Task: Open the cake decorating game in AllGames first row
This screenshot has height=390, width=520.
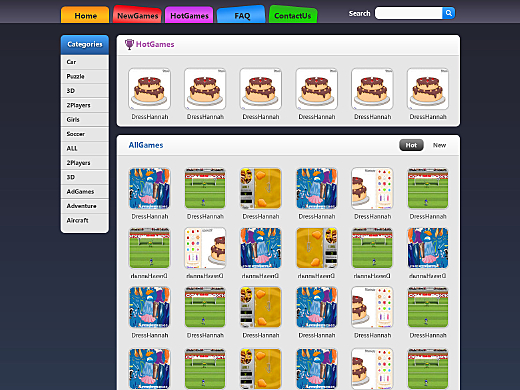Action: 372,189
